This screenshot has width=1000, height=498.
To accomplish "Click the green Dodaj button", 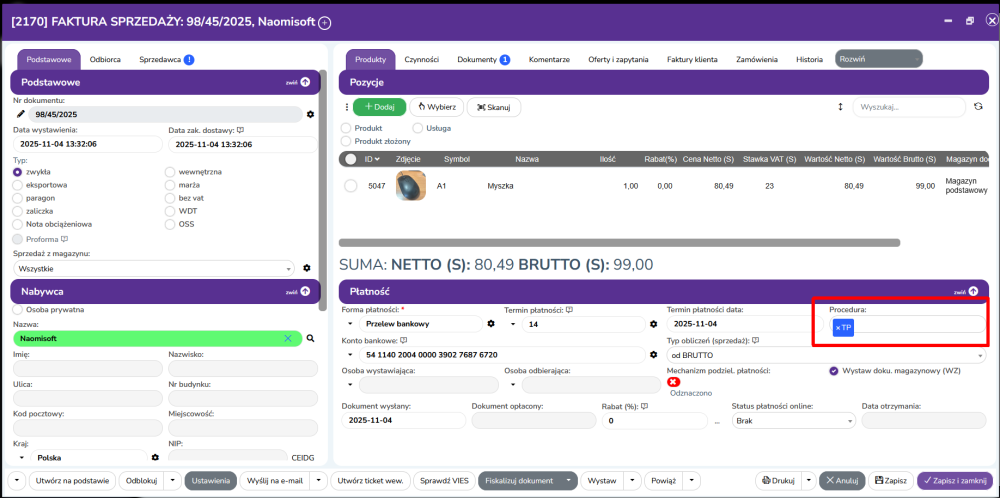I will tap(378, 107).
